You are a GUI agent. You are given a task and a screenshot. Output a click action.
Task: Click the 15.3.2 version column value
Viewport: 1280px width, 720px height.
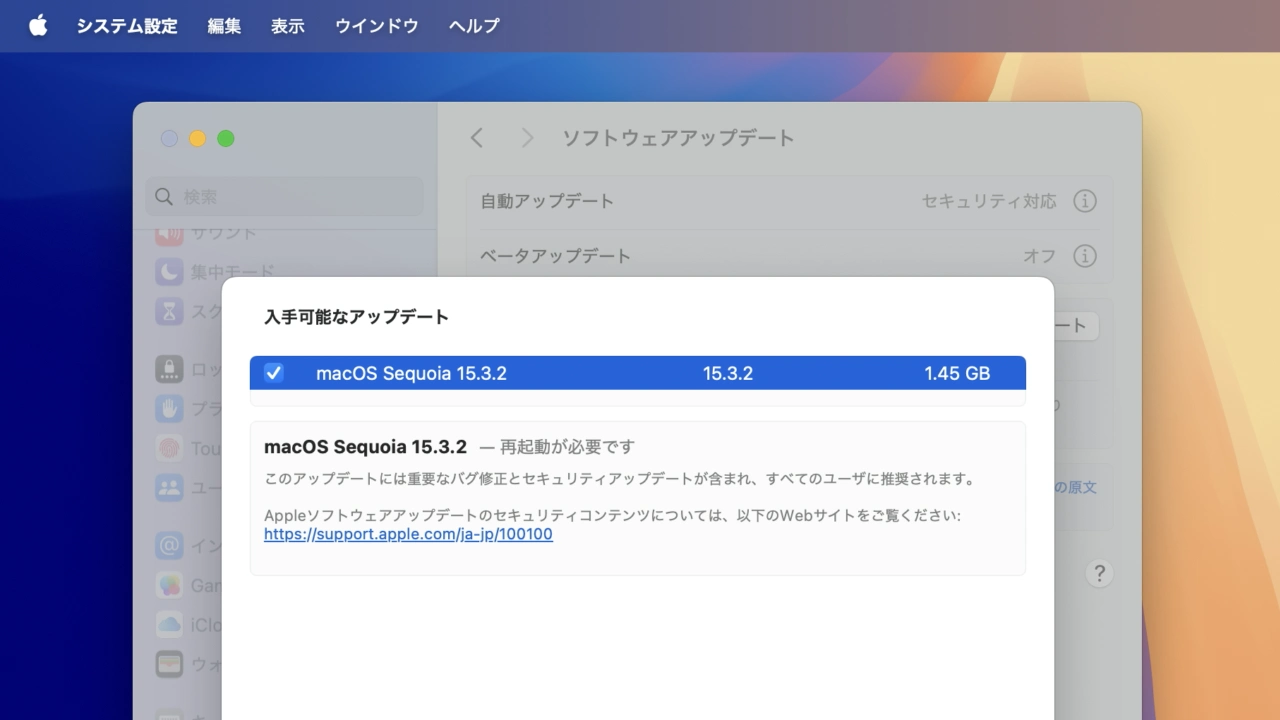pos(728,373)
